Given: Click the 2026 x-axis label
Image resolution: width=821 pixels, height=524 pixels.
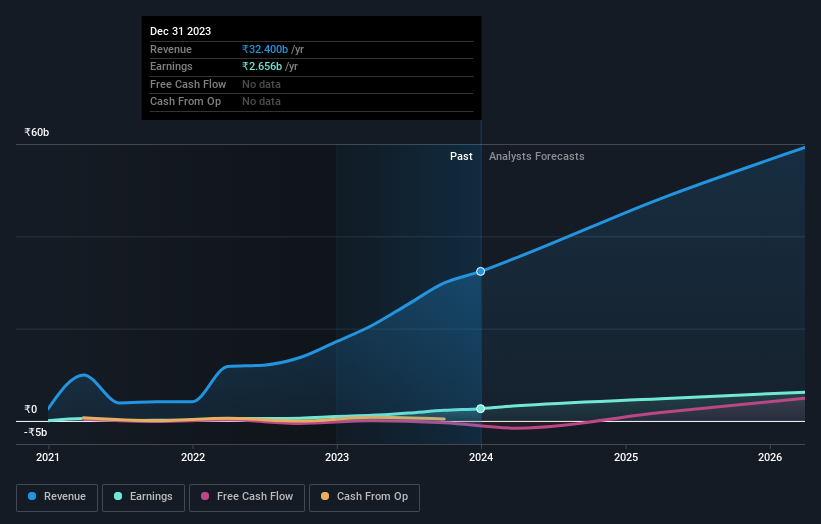Looking at the screenshot, I should click(x=770, y=458).
